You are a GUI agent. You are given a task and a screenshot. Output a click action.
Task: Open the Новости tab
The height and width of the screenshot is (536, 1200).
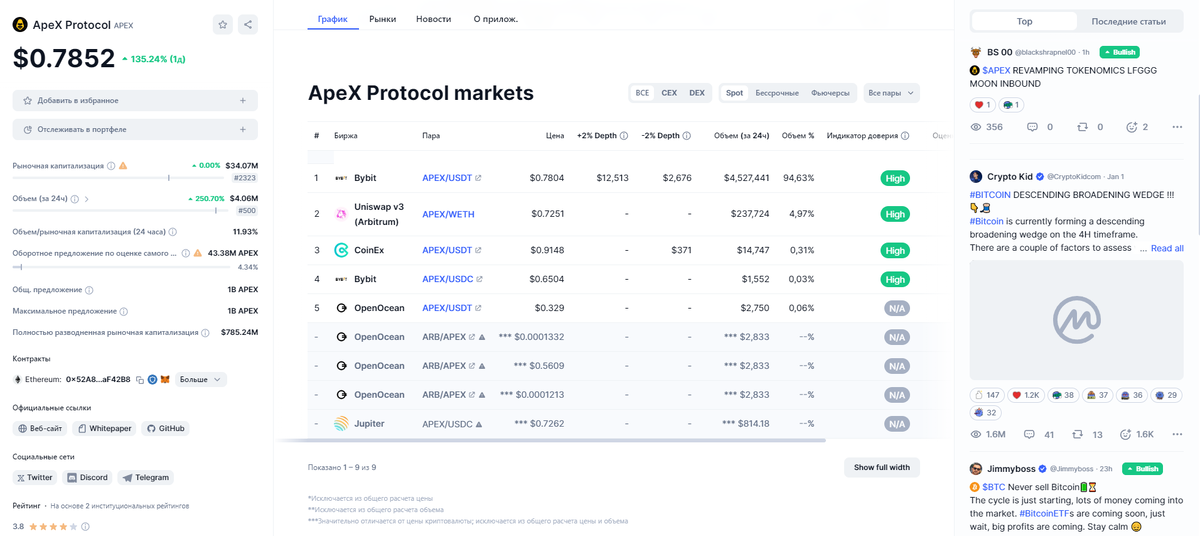pos(434,19)
